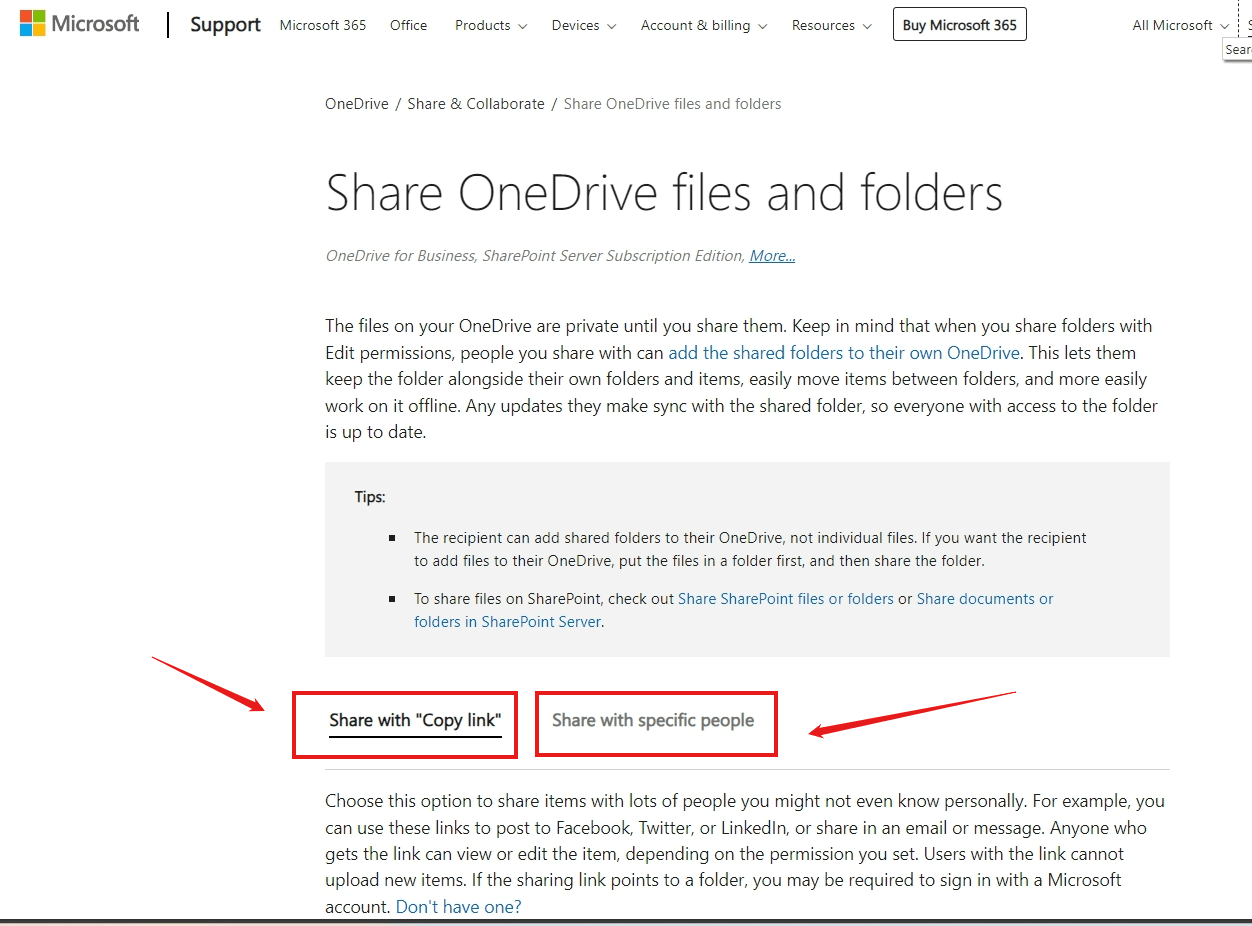Open the Share & Collaborate breadcrumb
Image resolution: width=1252 pixels, height=926 pixels.
(475, 103)
